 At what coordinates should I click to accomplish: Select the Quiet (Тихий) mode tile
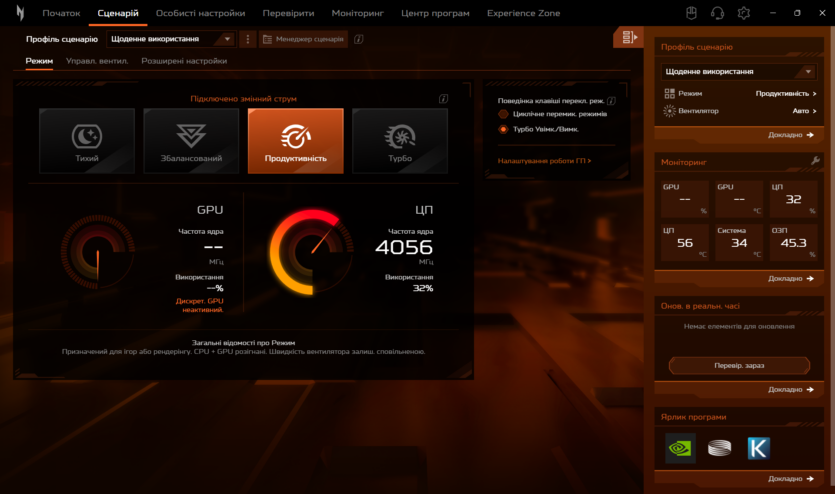(87, 141)
